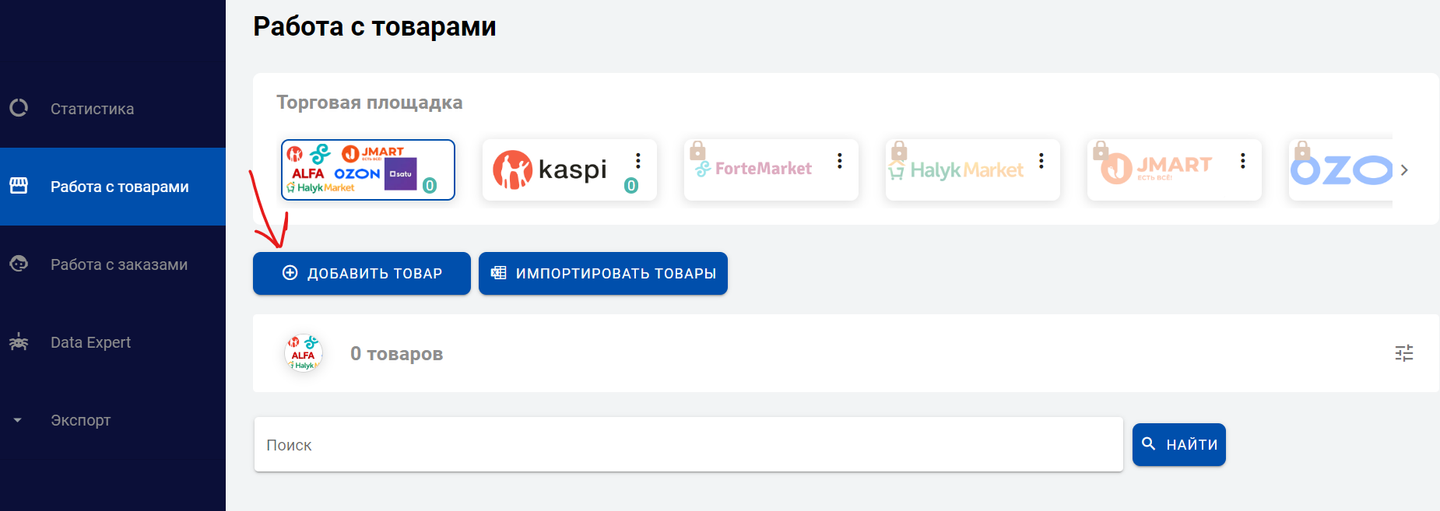
Task: Select the locked HalykMarket card
Action: coord(956,170)
